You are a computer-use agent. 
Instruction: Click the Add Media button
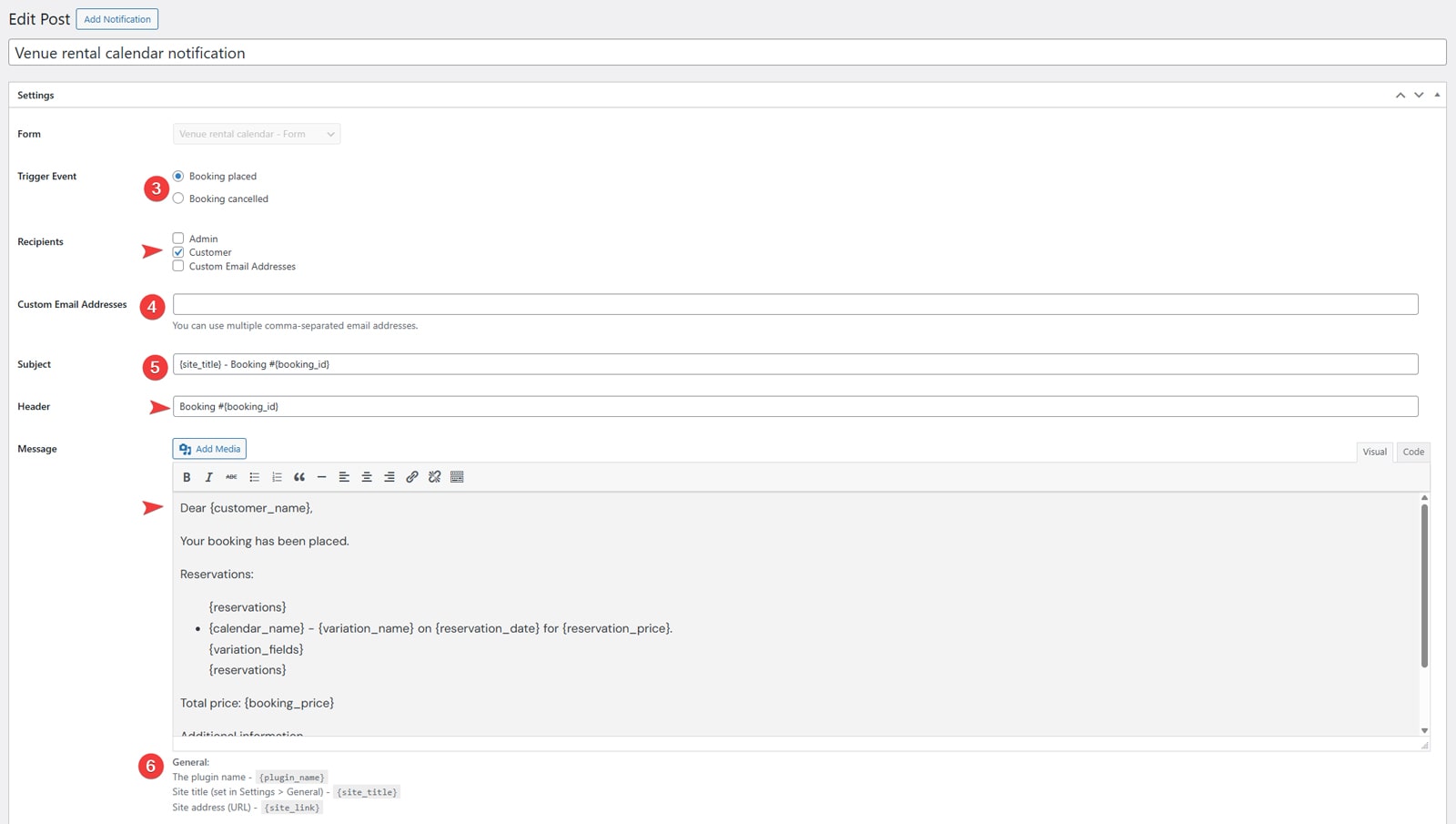(x=209, y=449)
